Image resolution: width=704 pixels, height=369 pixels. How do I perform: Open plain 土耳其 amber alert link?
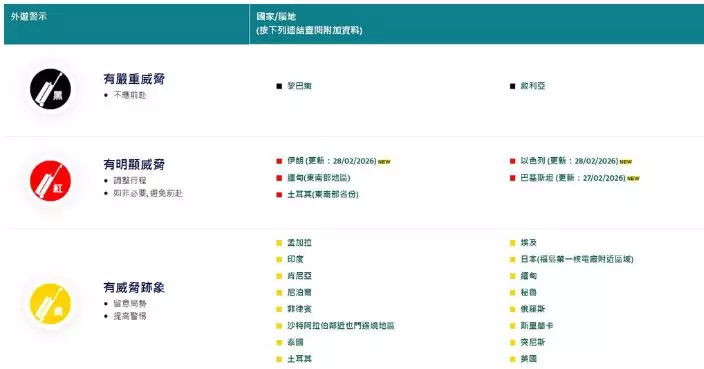pyautogui.click(x=299, y=359)
